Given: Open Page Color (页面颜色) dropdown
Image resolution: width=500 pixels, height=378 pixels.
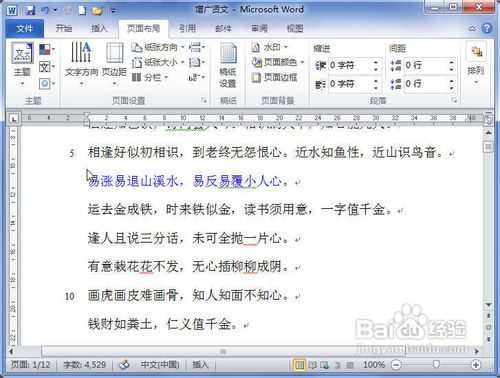Looking at the screenshot, I should click(x=278, y=62).
